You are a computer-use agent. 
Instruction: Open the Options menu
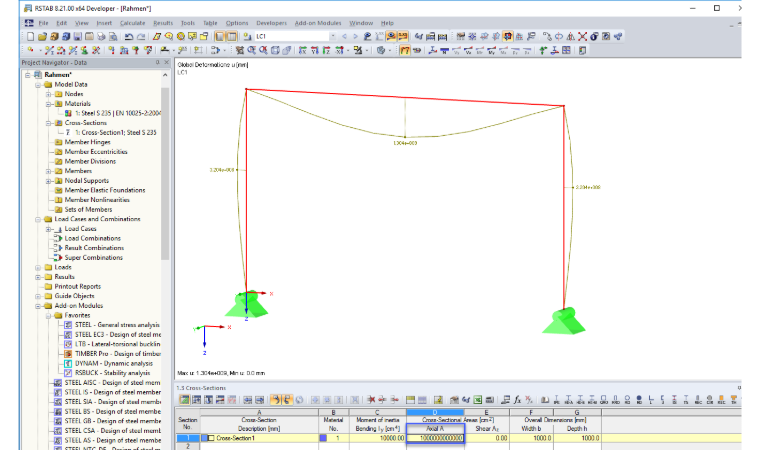(x=237, y=23)
